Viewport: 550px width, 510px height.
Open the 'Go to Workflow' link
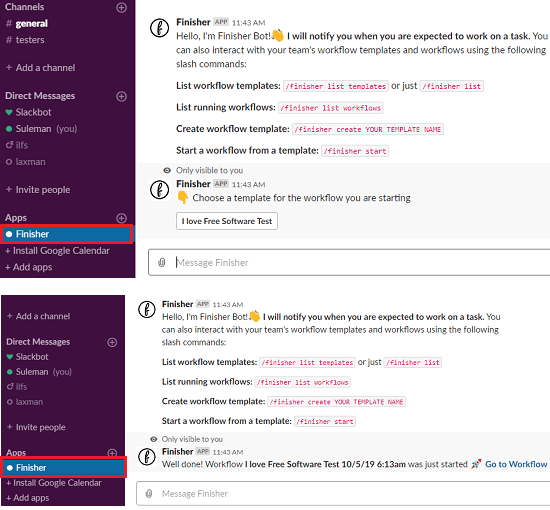[516, 464]
